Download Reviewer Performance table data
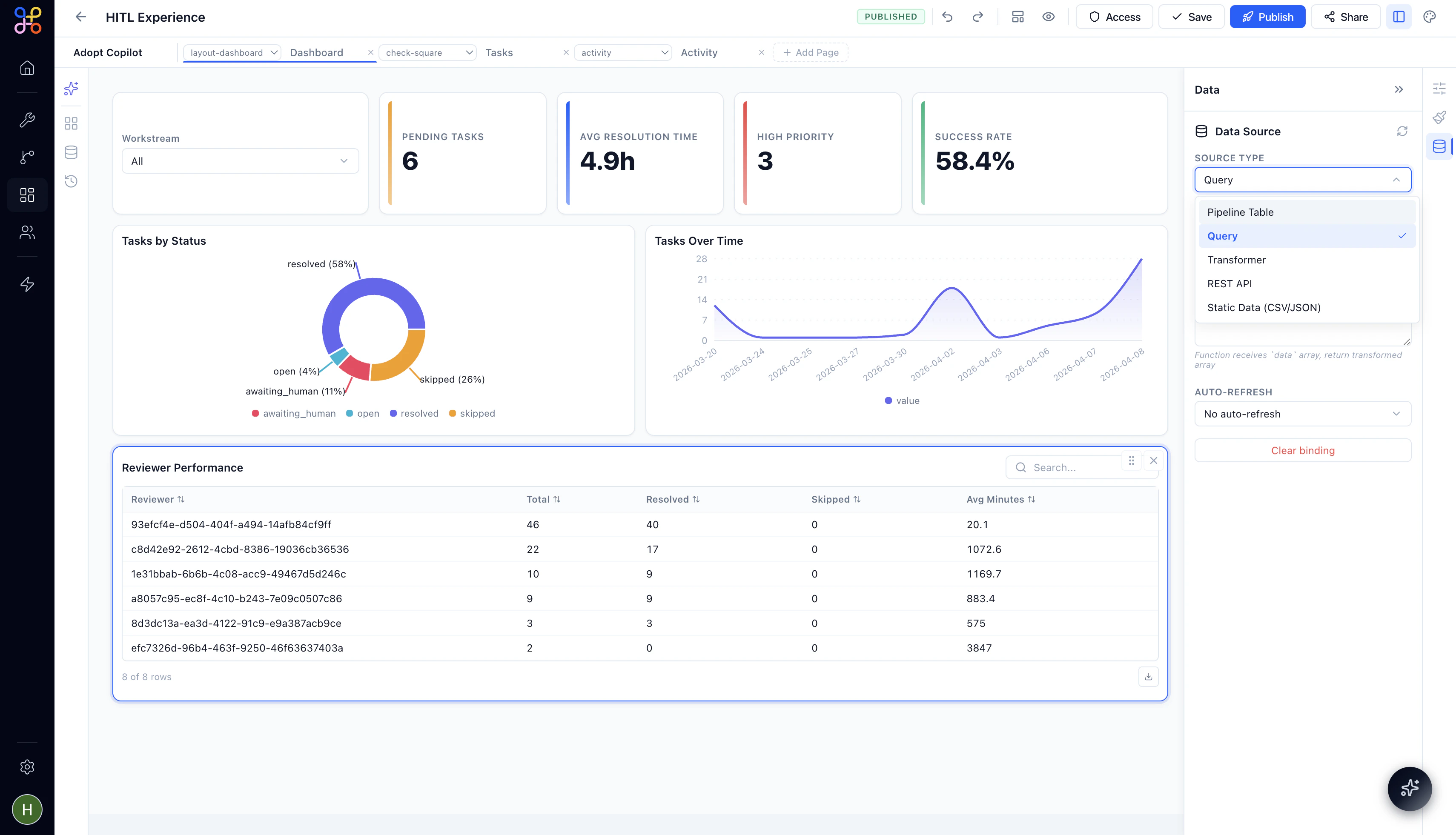Viewport: 1456px width, 835px height. [1148, 677]
